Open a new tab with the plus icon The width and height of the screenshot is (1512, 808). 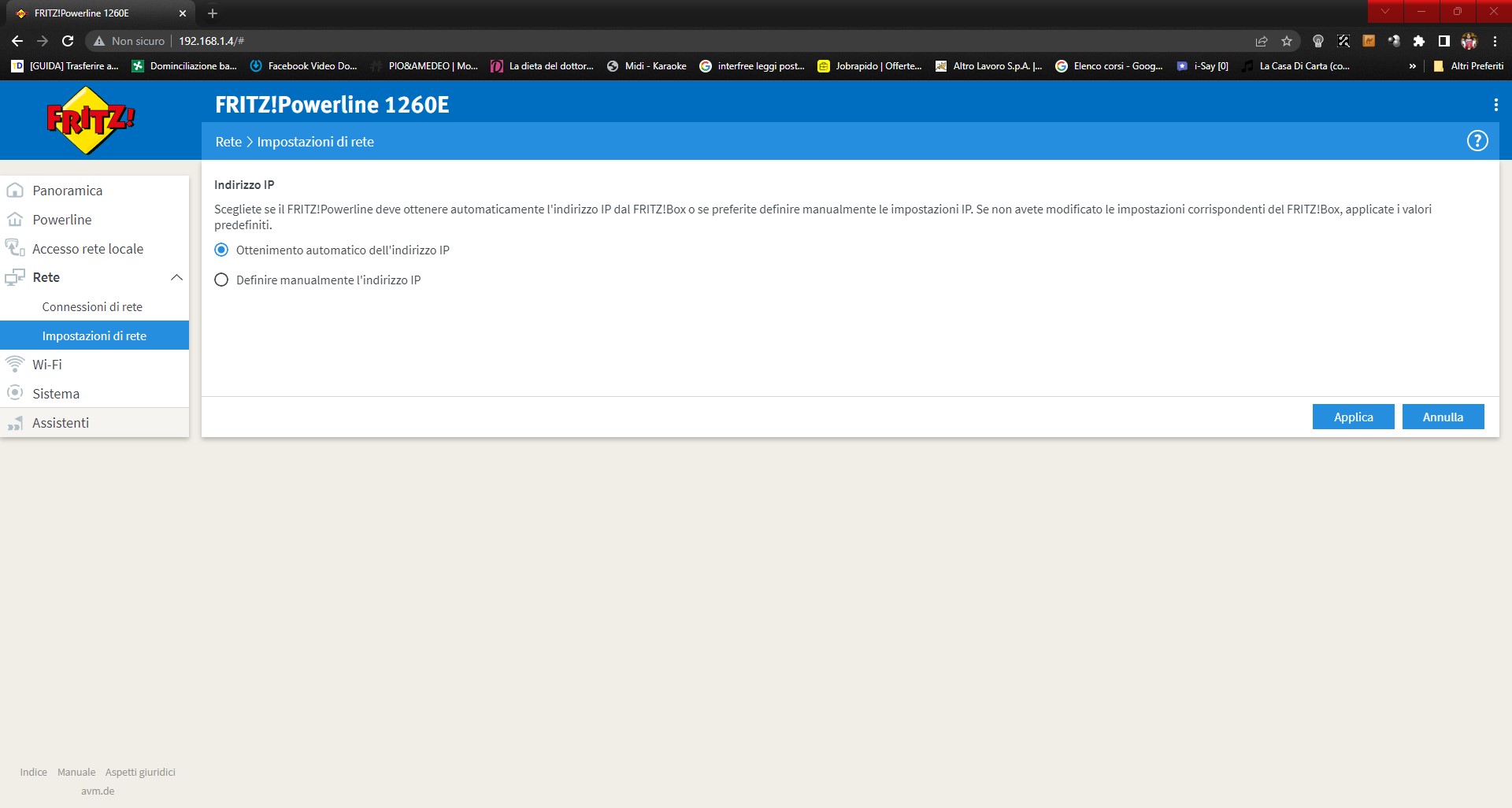click(213, 13)
